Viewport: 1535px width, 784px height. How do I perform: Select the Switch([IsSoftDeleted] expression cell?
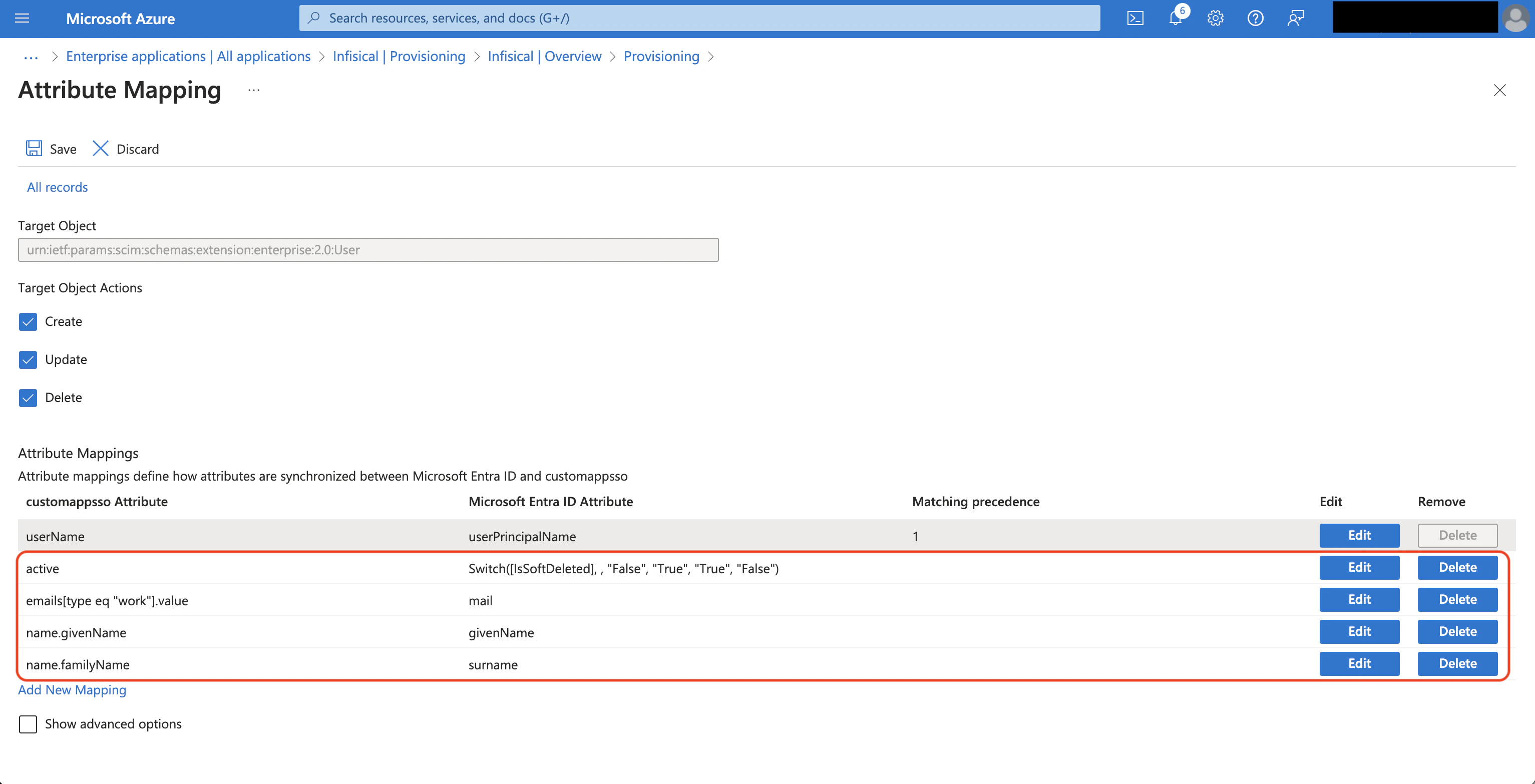(623, 568)
